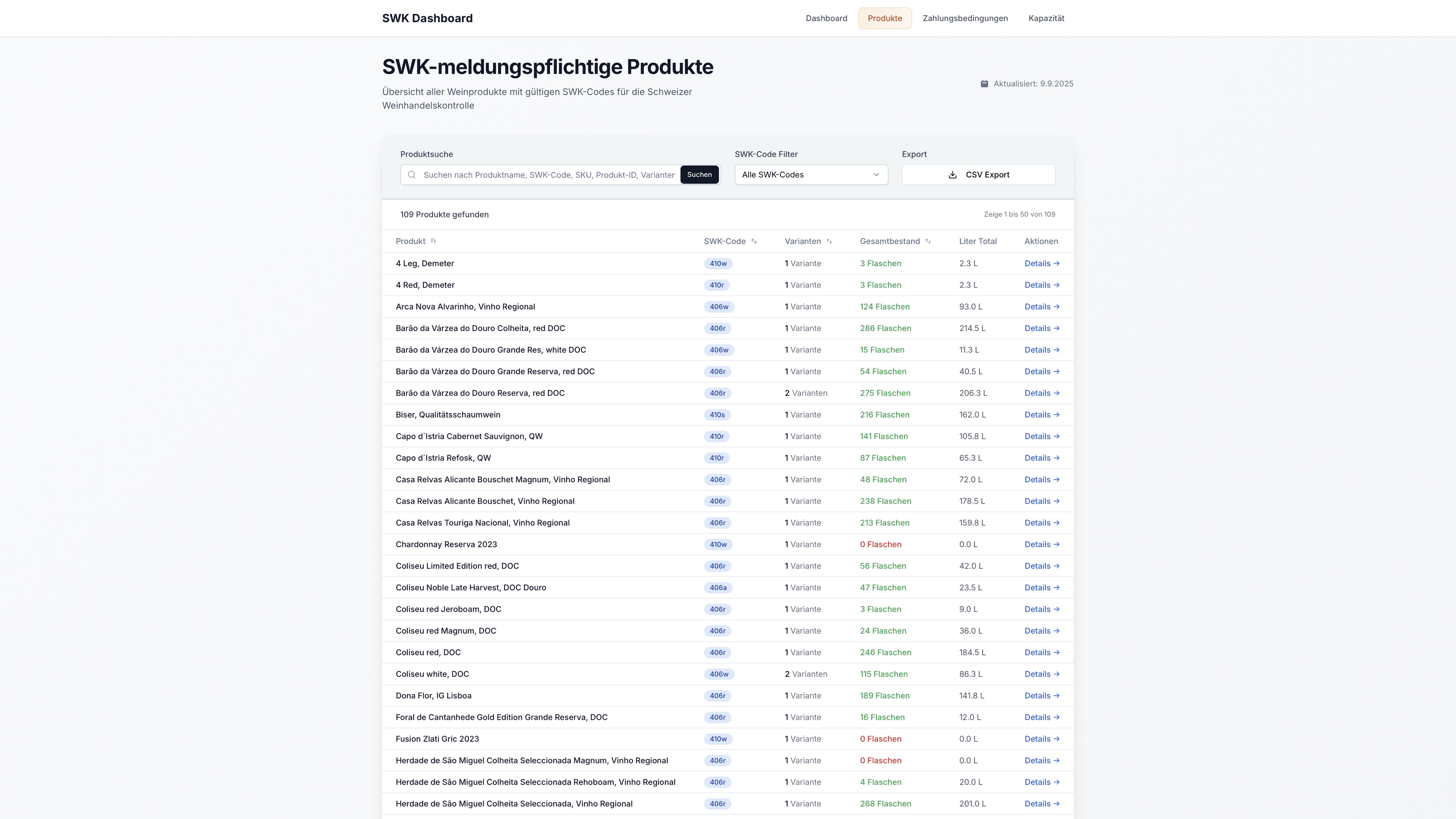Open Details for Coliseu white, DOC

point(1042,674)
